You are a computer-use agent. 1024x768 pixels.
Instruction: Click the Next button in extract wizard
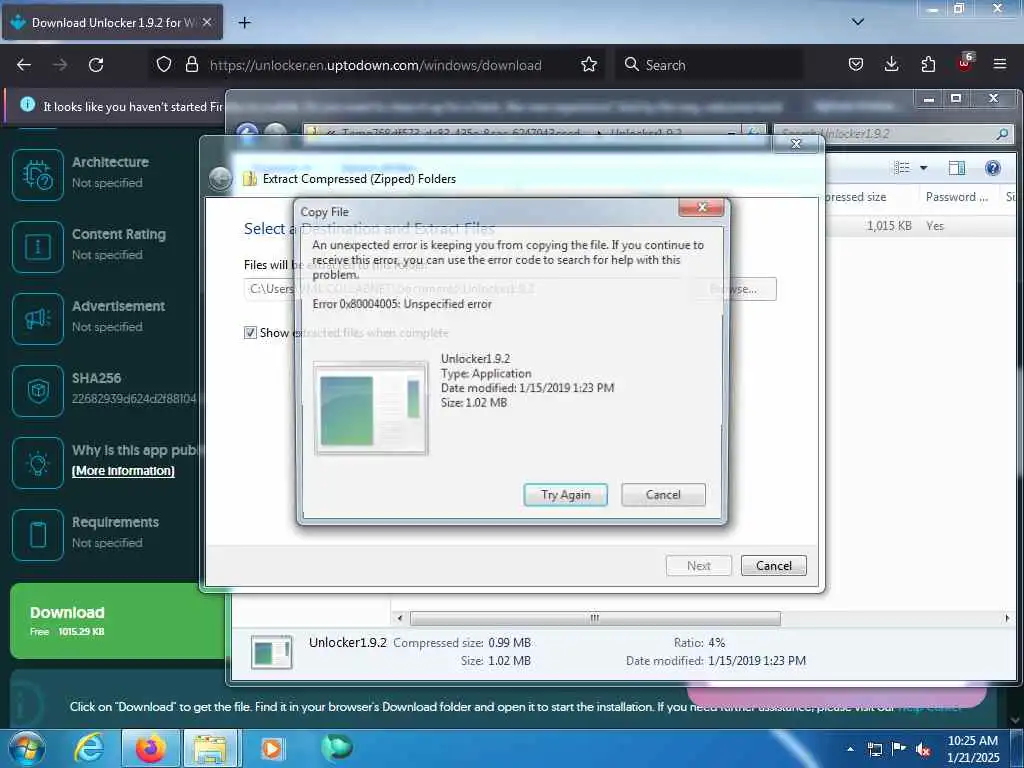(x=699, y=566)
